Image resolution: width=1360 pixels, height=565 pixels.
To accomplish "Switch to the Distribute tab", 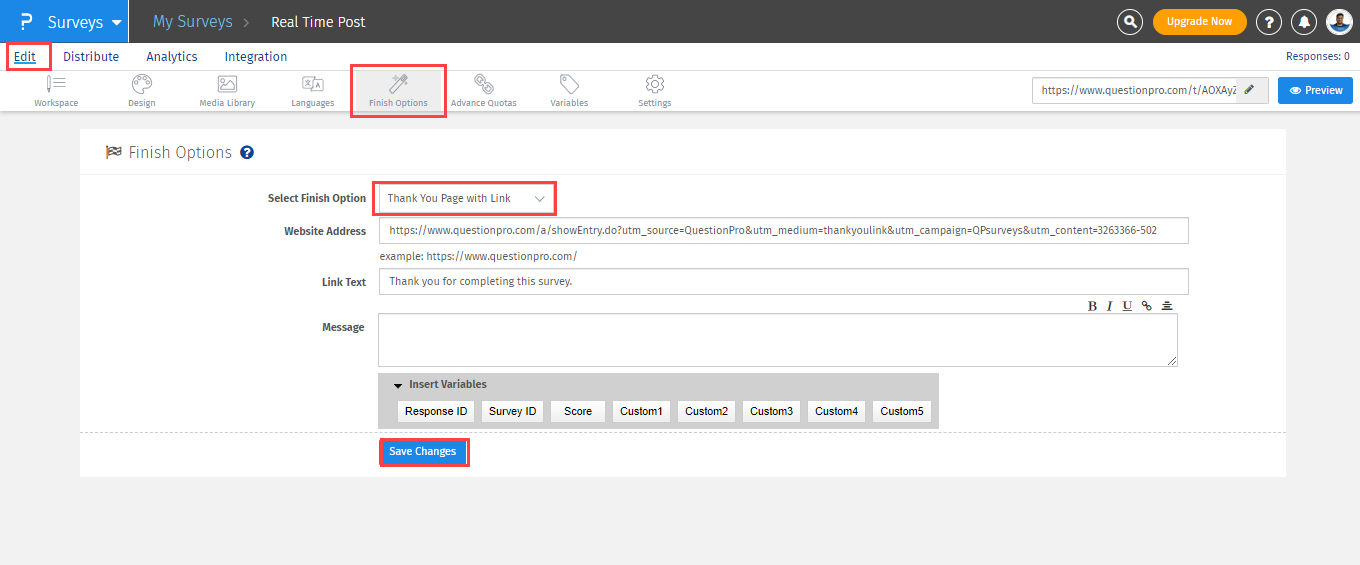I will 91,57.
